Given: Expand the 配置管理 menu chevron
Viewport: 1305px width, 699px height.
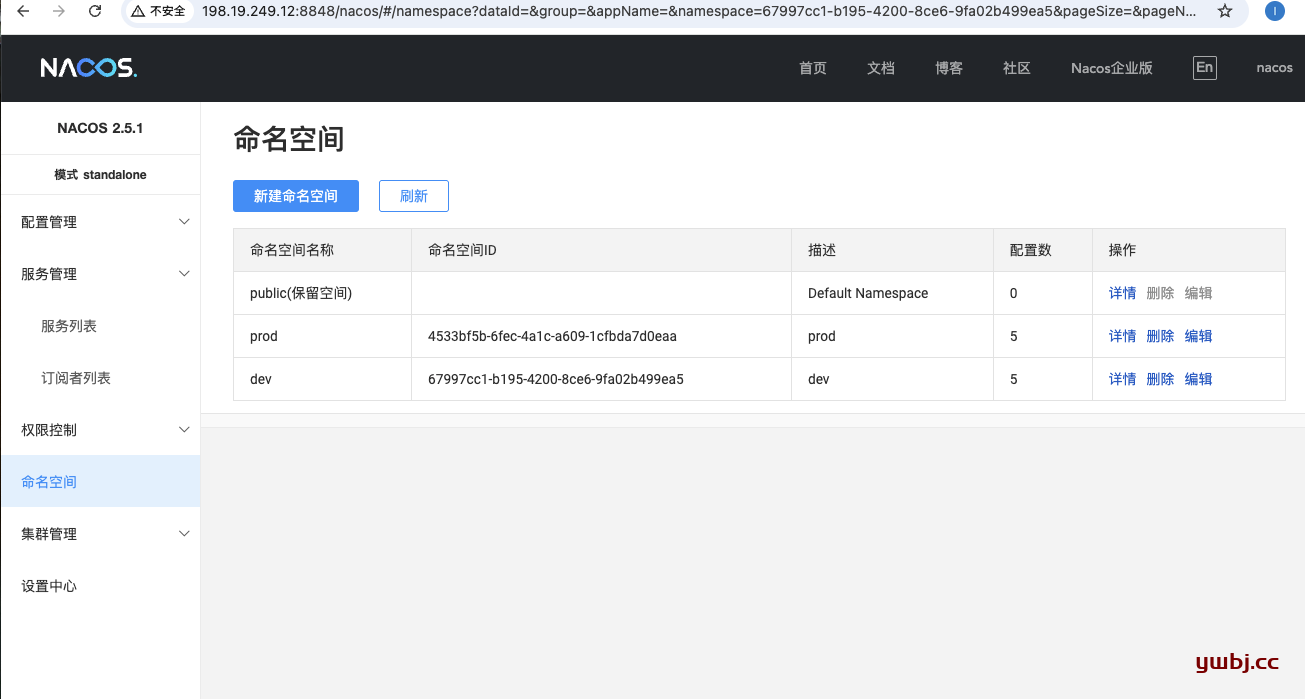Looking at the screenshot, I should point(184,222).
